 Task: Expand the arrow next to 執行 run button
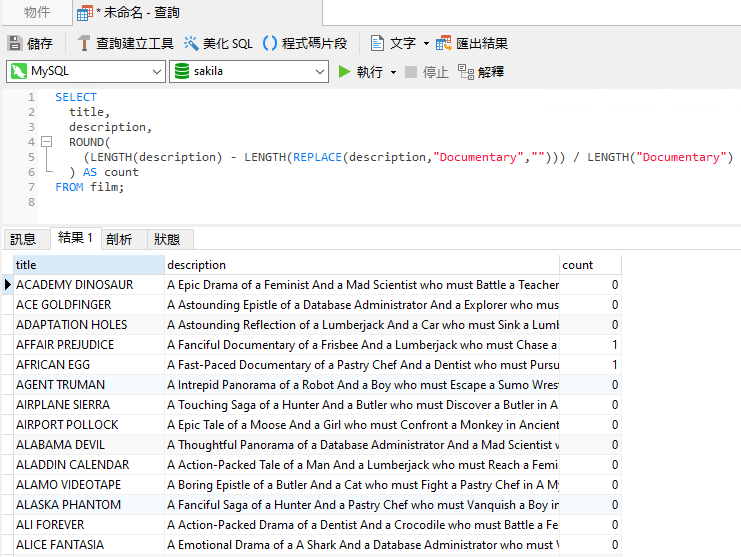[393, 72]
